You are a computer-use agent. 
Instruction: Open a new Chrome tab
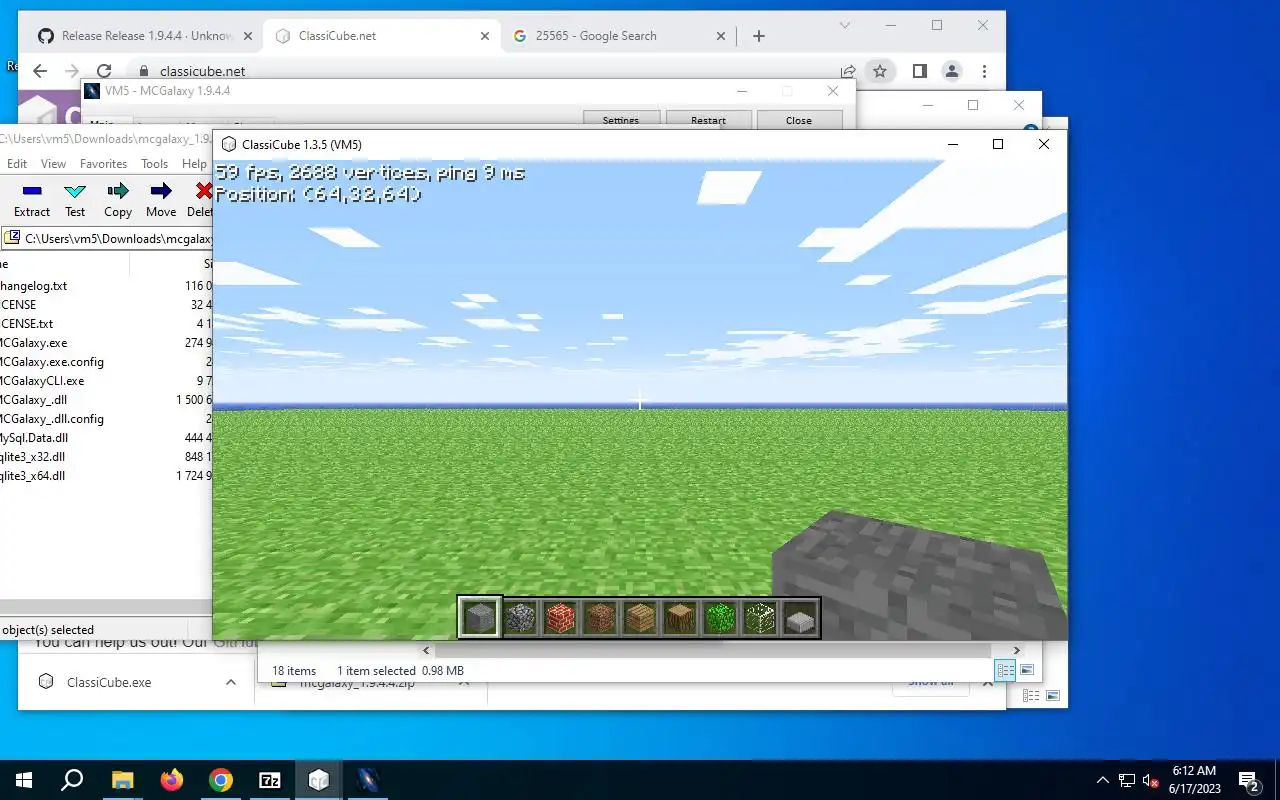click(759, 36)
